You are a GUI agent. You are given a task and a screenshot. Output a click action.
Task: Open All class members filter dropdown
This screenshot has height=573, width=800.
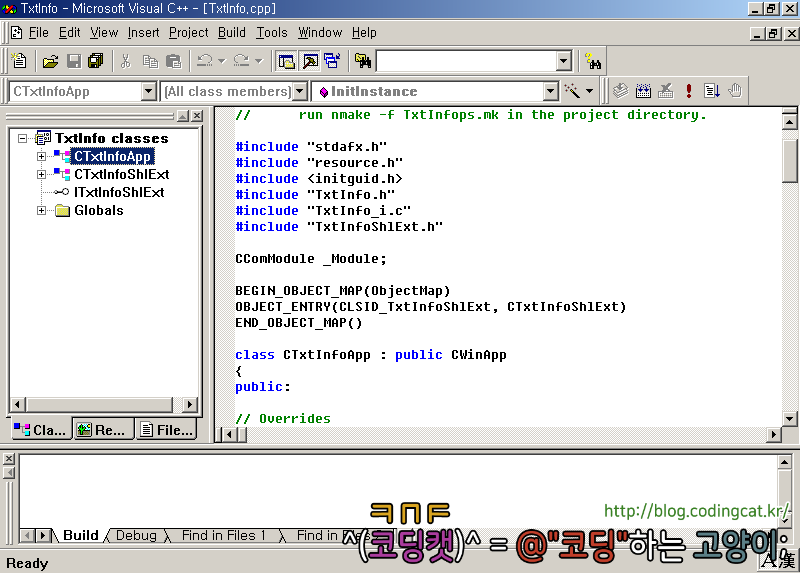[300, 91]
